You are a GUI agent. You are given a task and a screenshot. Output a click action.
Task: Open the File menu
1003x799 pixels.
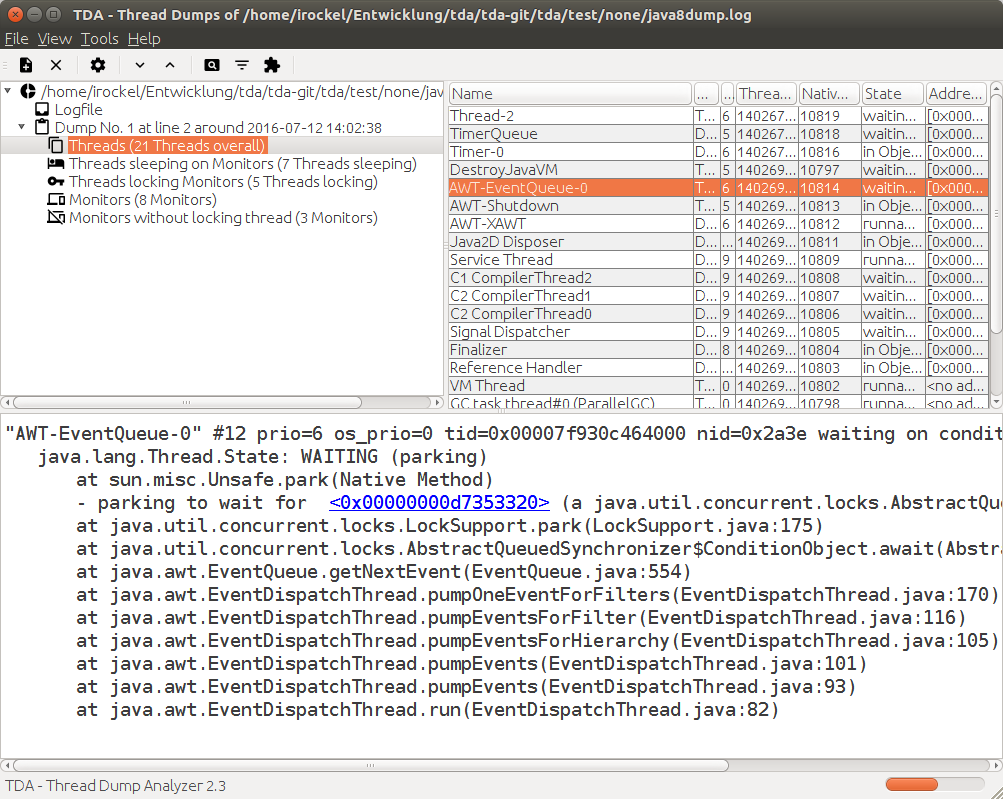(x=17, y=39)
